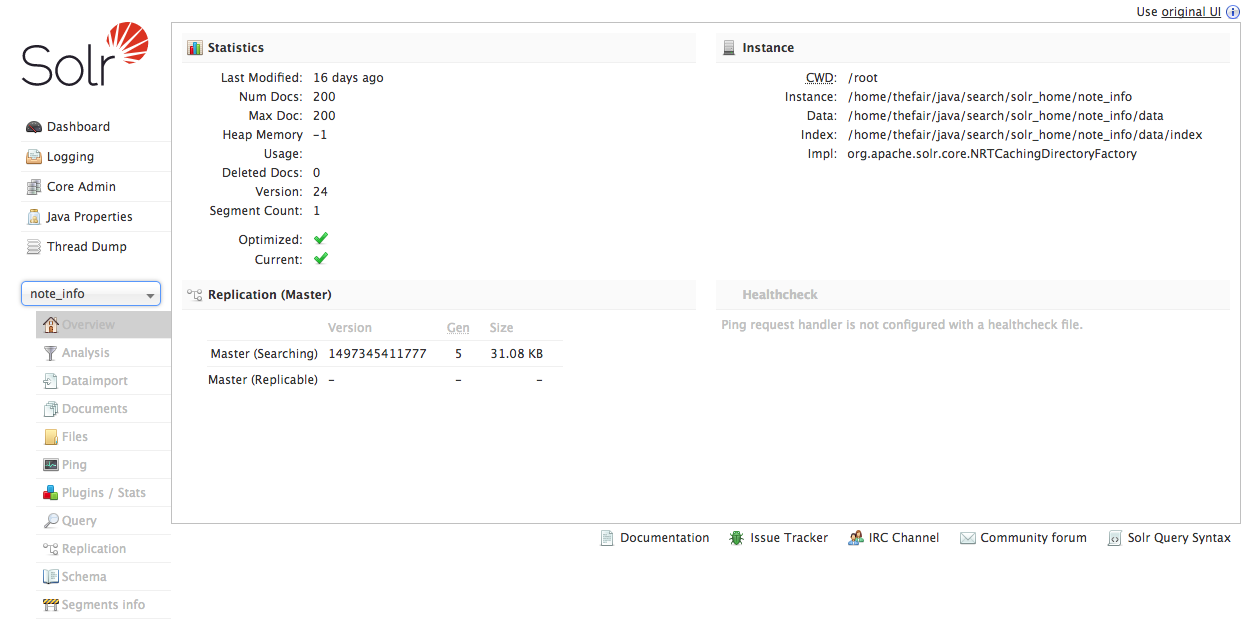
Task: Click the Statistics bar chart icon
Action: pos(195,48)
